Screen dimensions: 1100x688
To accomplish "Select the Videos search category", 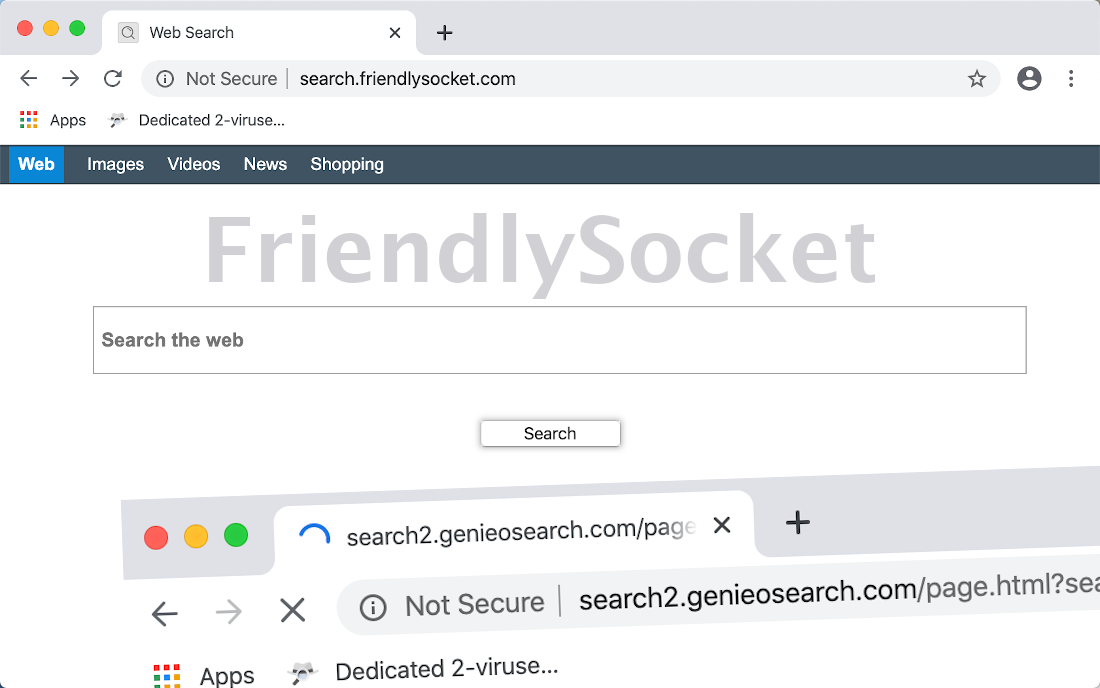I will pyautogui.click(x=193, y=164).
